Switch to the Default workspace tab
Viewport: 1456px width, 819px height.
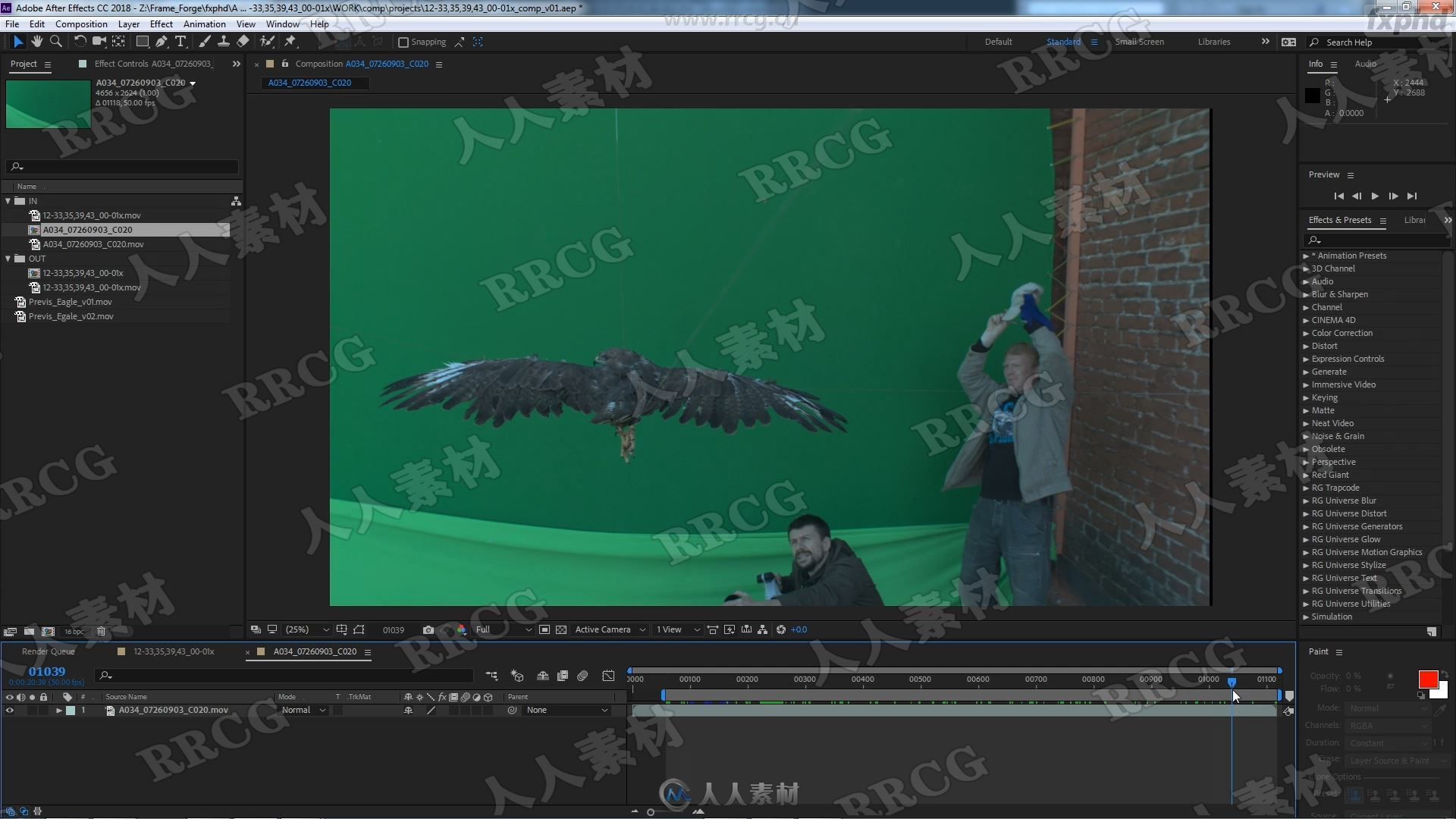coord(998,42)
